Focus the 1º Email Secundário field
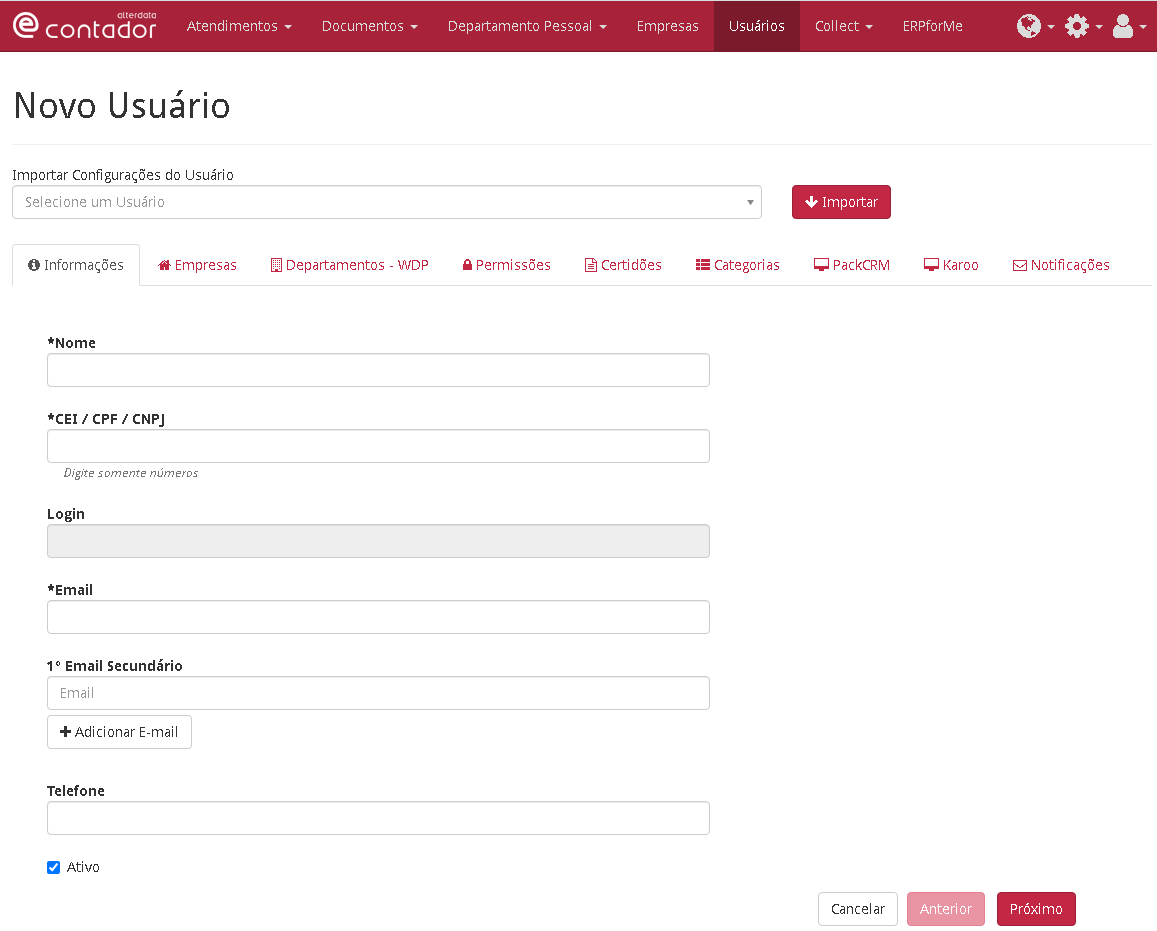This screenshot has width=1157, height=931. (x=379, y=693)
